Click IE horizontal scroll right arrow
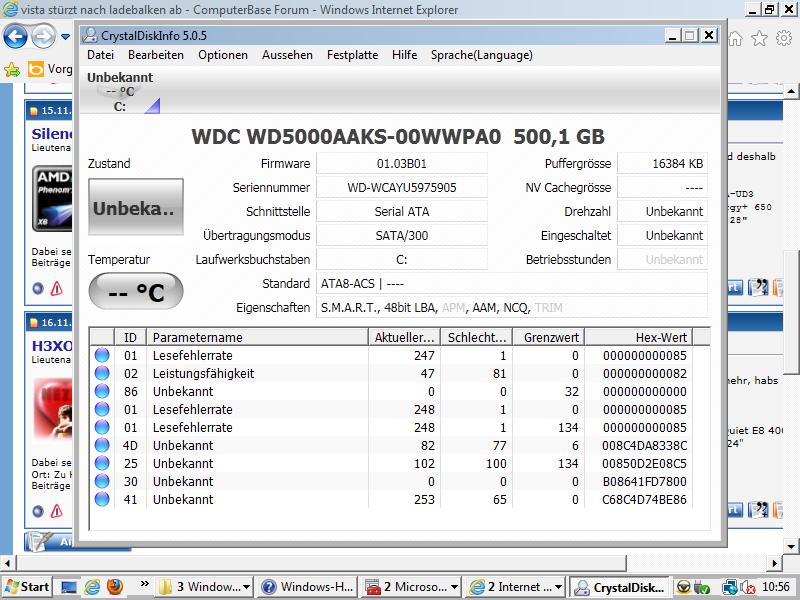 pos(774,563)
